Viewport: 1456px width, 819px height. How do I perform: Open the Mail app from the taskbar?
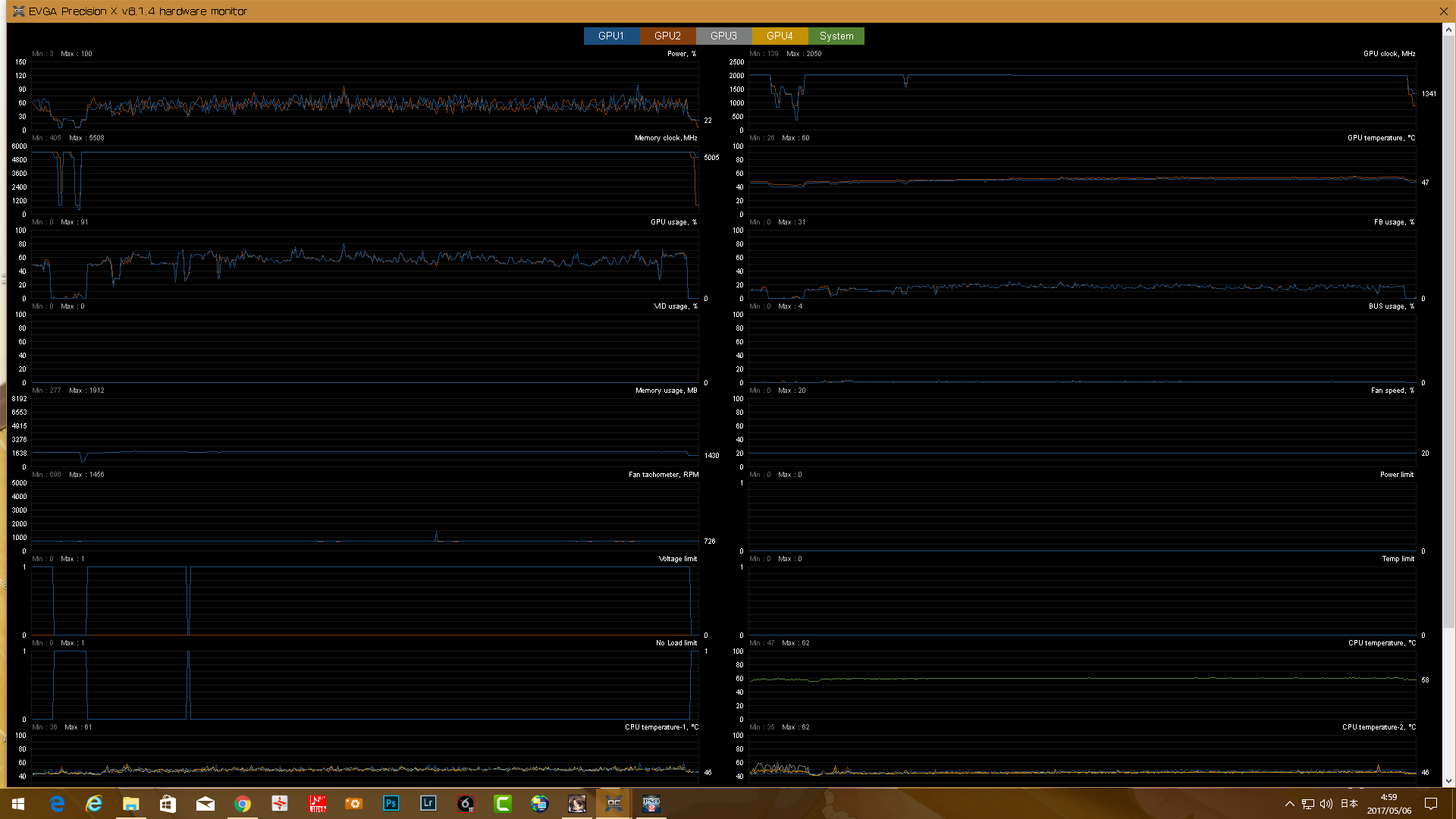click(205, 804)
